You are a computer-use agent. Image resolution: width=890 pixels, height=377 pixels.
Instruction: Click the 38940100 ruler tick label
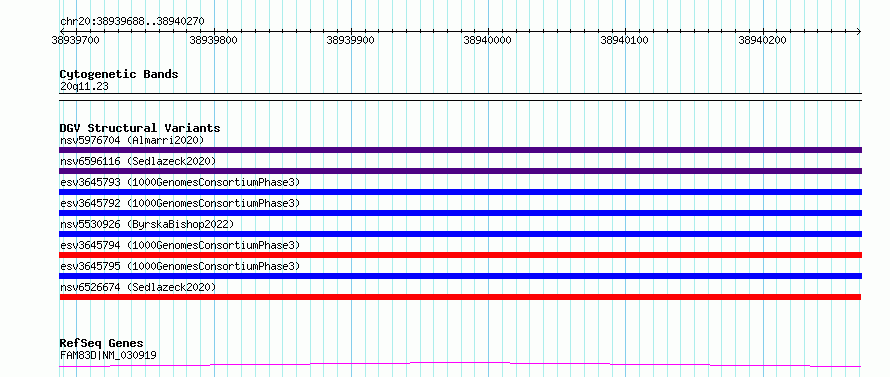(625, 40)
